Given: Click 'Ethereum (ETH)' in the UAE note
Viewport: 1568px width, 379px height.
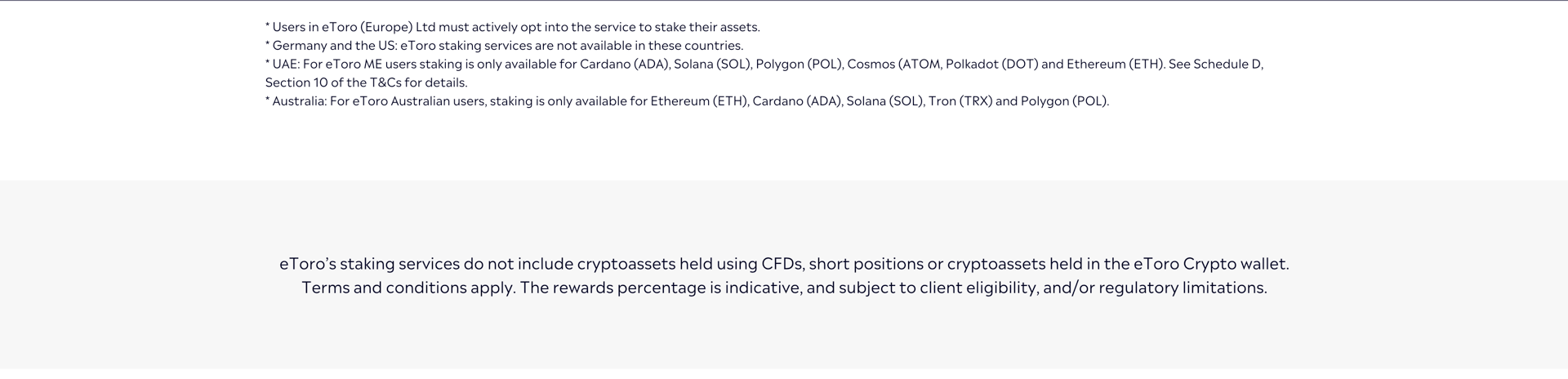Looking at the screenshot, I should 1114,64.
